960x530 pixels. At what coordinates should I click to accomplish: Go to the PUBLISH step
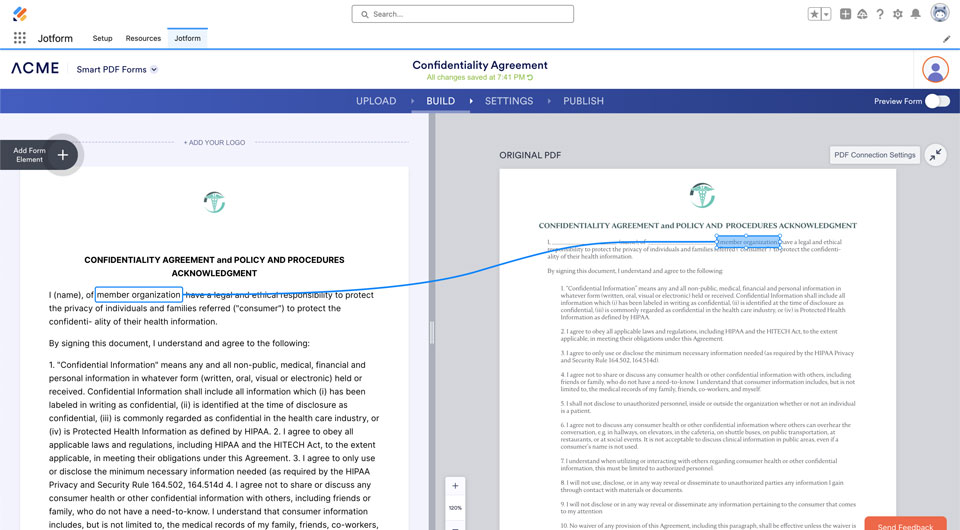tap(583, 101)
